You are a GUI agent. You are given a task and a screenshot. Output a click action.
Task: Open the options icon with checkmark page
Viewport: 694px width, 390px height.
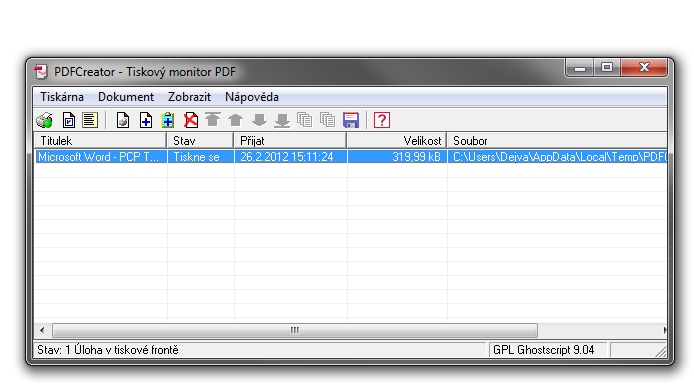click(69, 120)
